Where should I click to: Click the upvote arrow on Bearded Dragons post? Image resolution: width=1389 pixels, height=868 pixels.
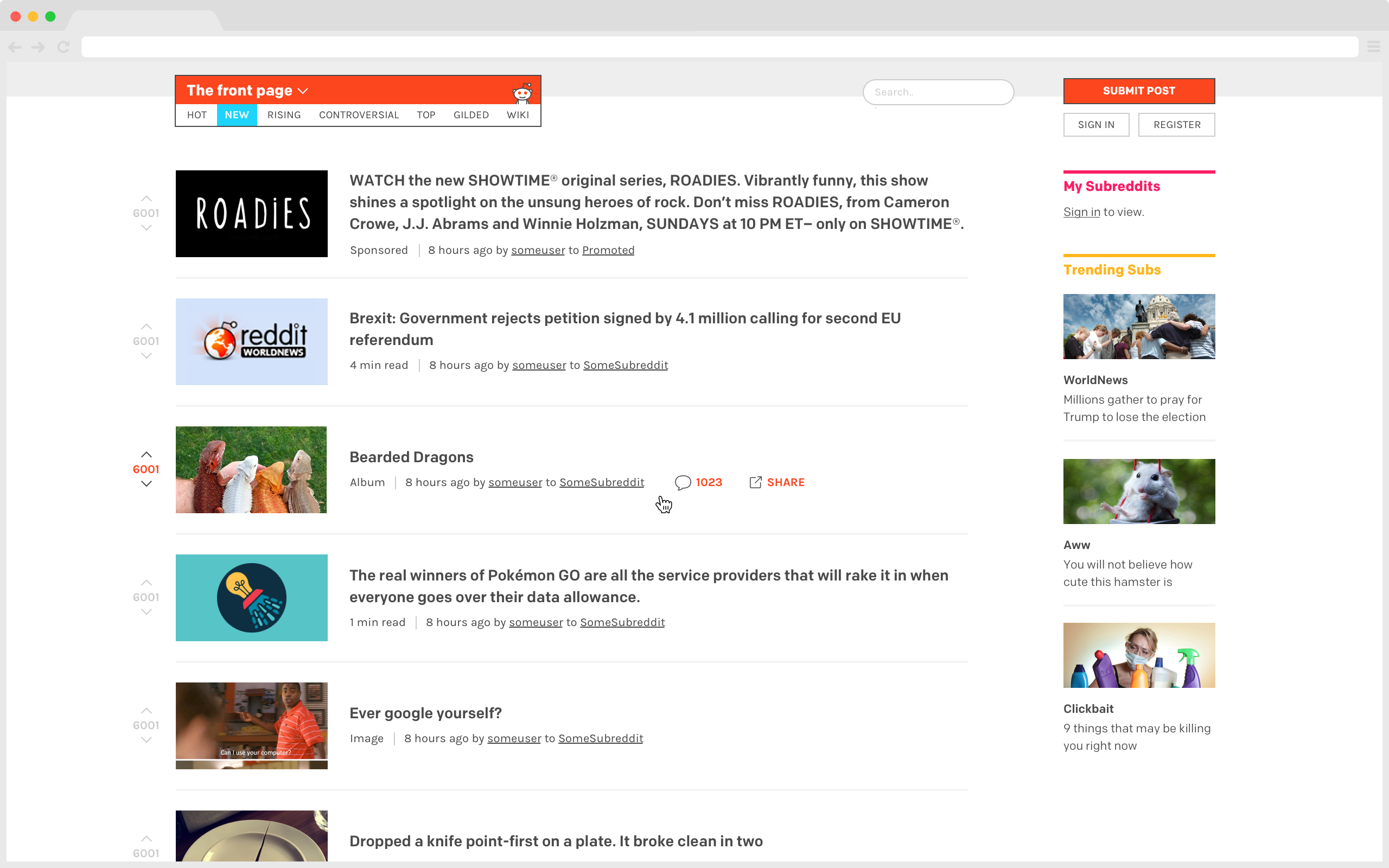coord(146,454)
